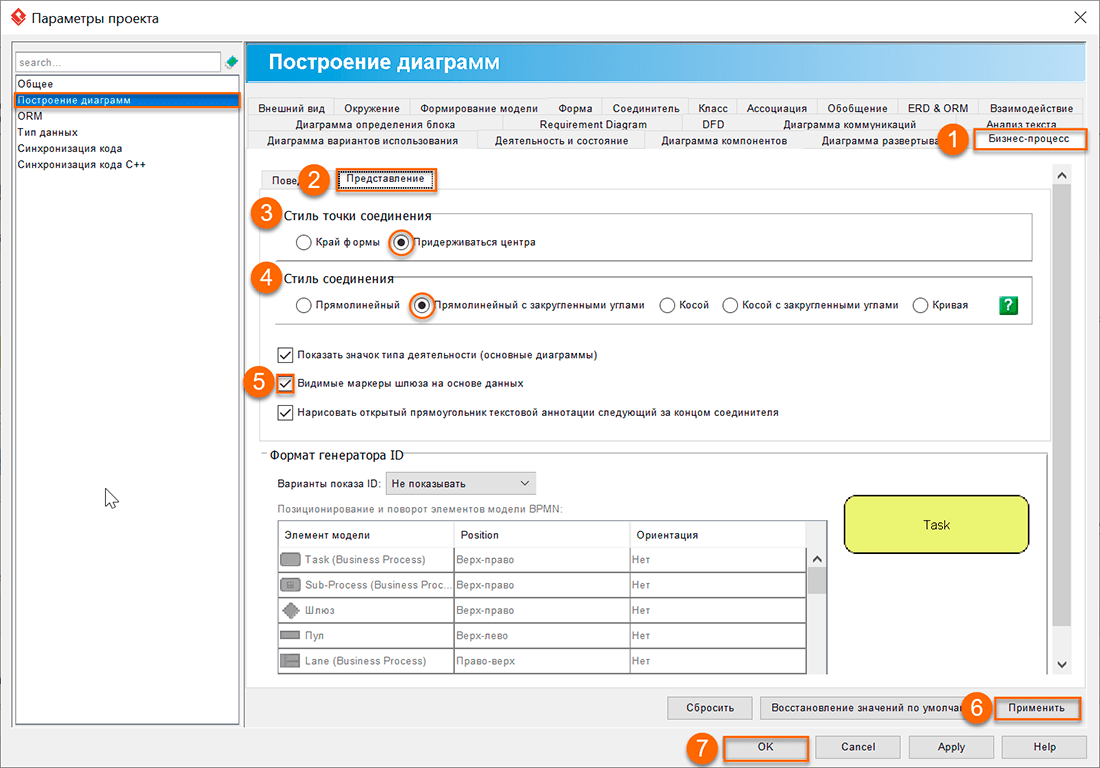
Task: Click the app logo in title bar
Action: (x=16, y=17)
